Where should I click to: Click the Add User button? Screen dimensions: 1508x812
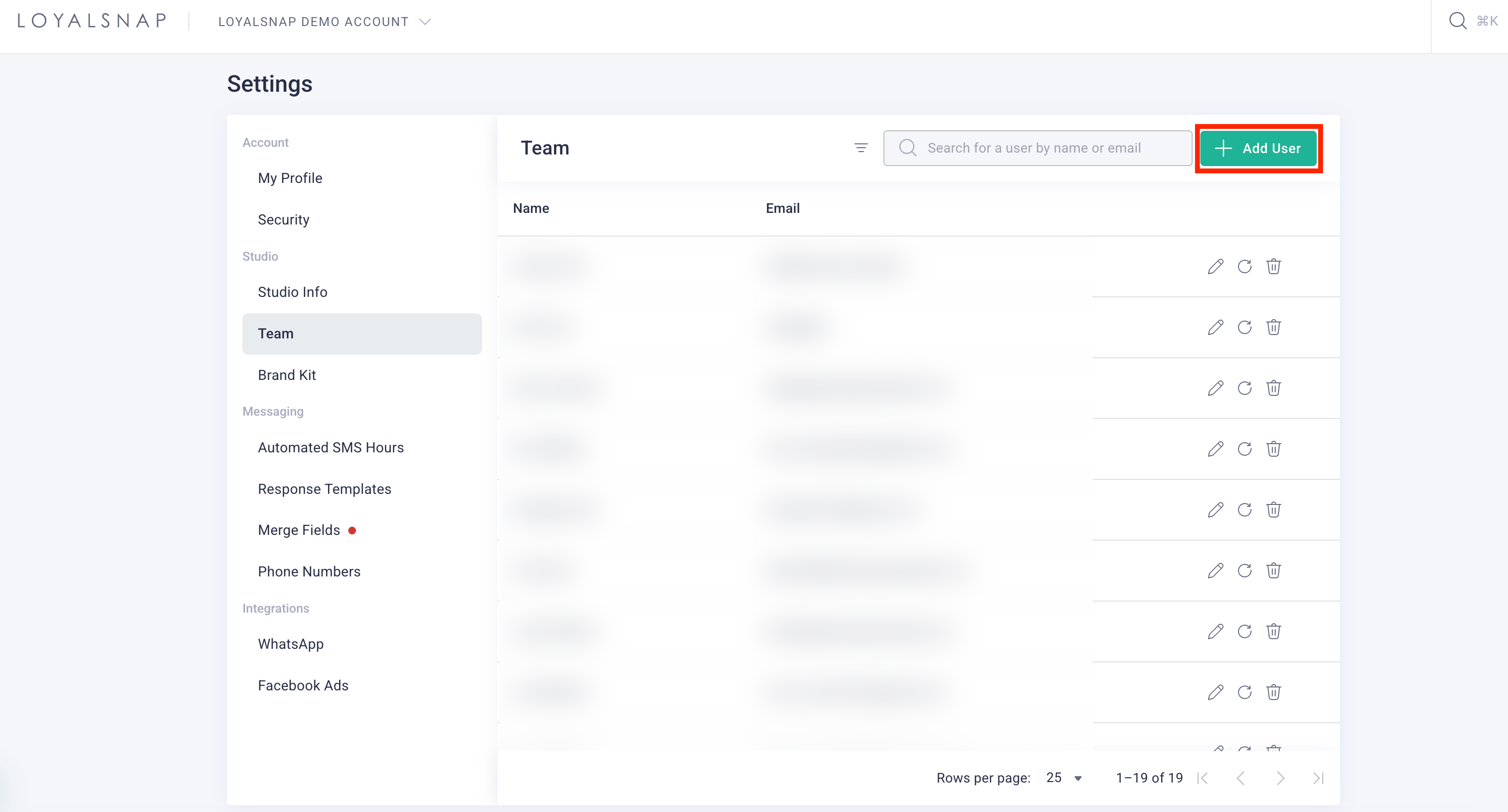tap(1258, 149)
